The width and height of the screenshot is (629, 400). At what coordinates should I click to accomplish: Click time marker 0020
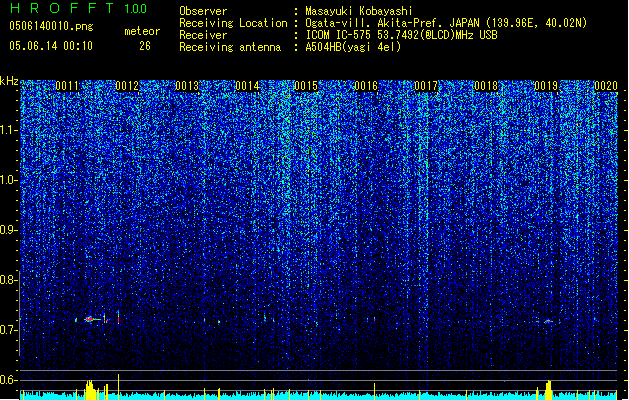(x=606, y=86)
